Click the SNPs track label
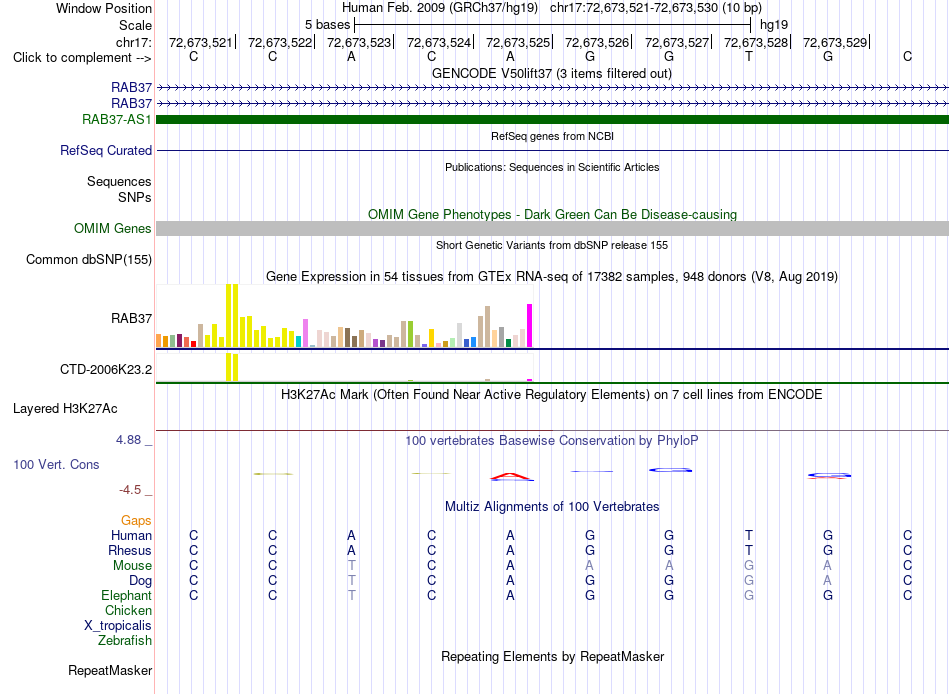Image resolution: width=950 pixels, height=694 pixels. (135, 197)
